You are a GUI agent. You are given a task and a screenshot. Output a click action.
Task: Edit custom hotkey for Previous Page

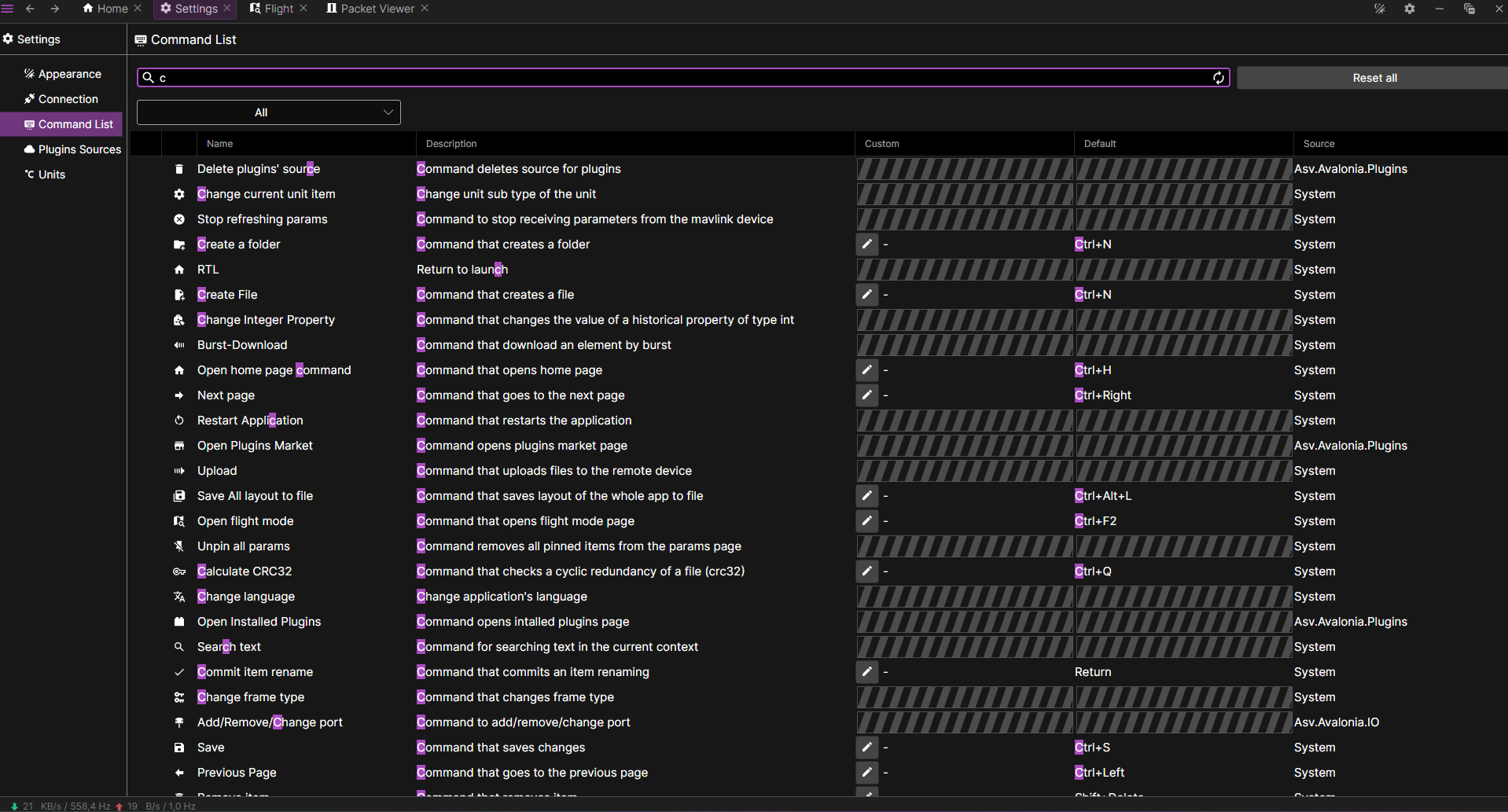(866, 773)
